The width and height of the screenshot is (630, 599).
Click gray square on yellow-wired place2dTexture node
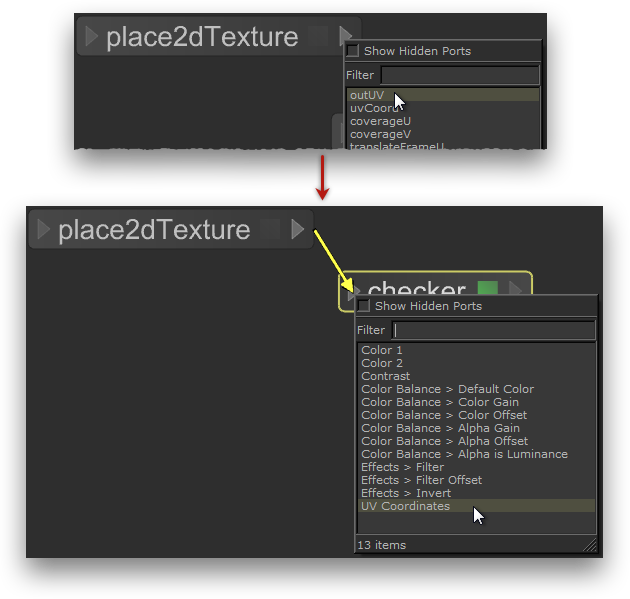[x=270, y=230]
